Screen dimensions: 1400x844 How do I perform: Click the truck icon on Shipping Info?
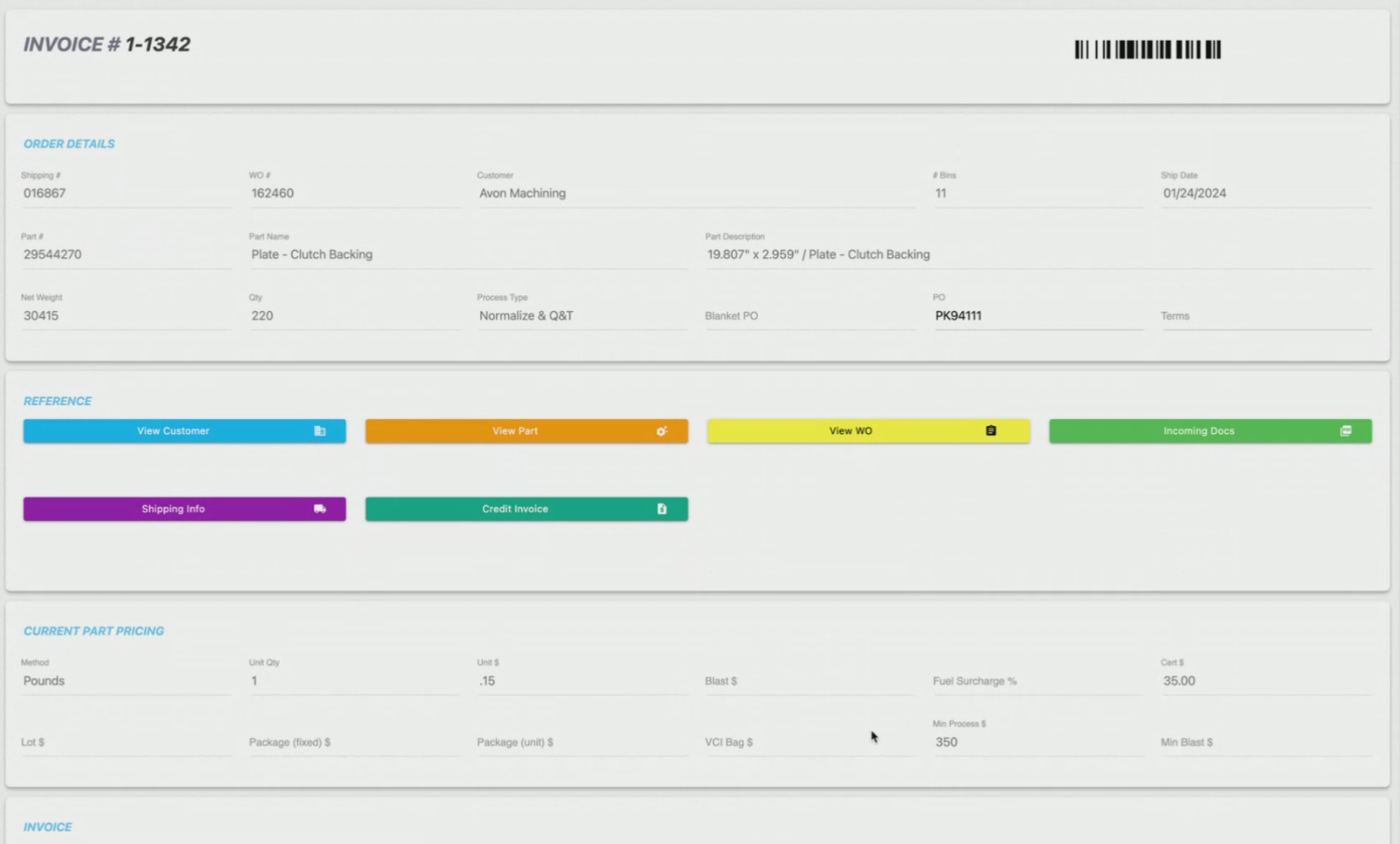click(x=320, y=509)
